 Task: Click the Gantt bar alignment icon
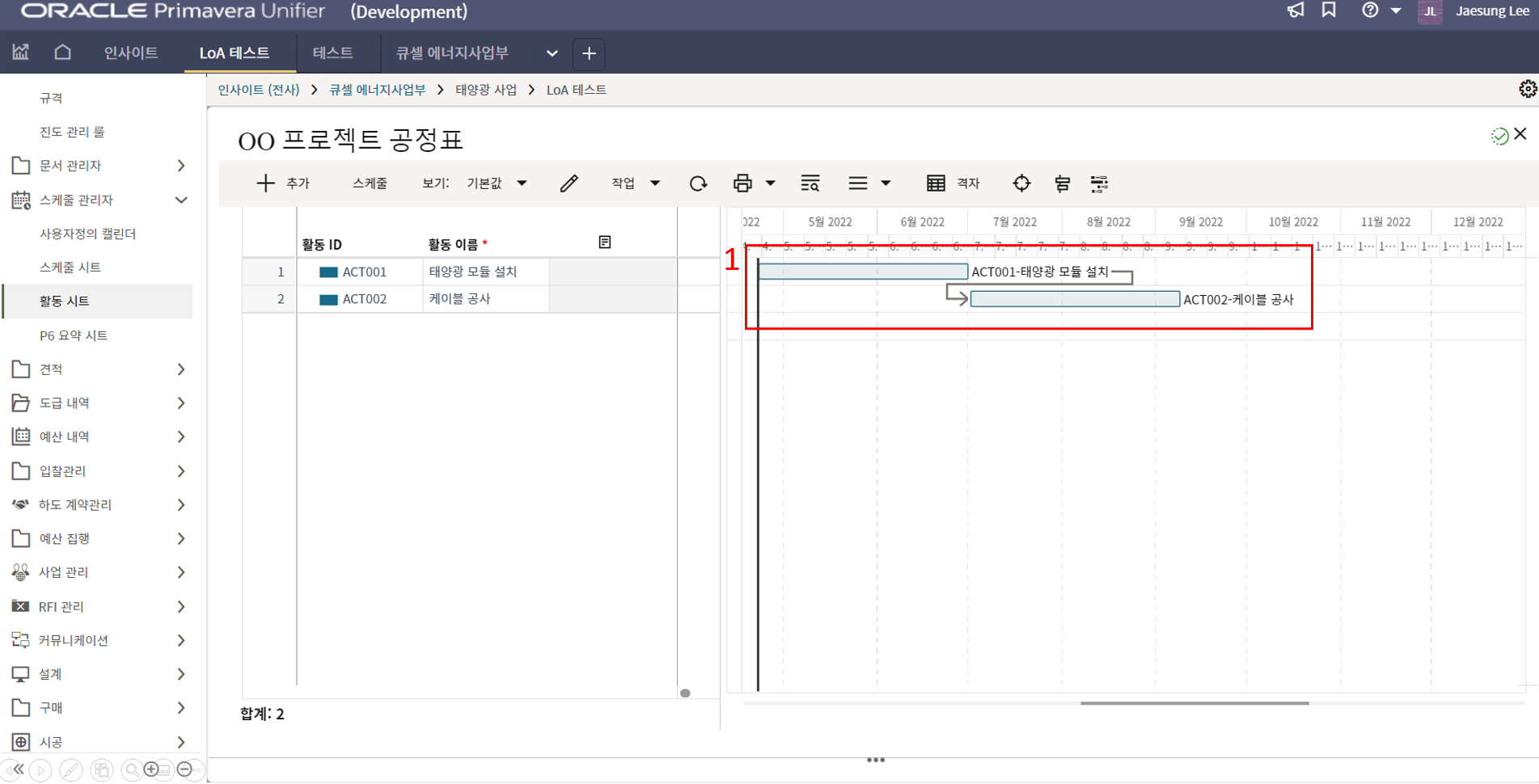[1062, 183]
